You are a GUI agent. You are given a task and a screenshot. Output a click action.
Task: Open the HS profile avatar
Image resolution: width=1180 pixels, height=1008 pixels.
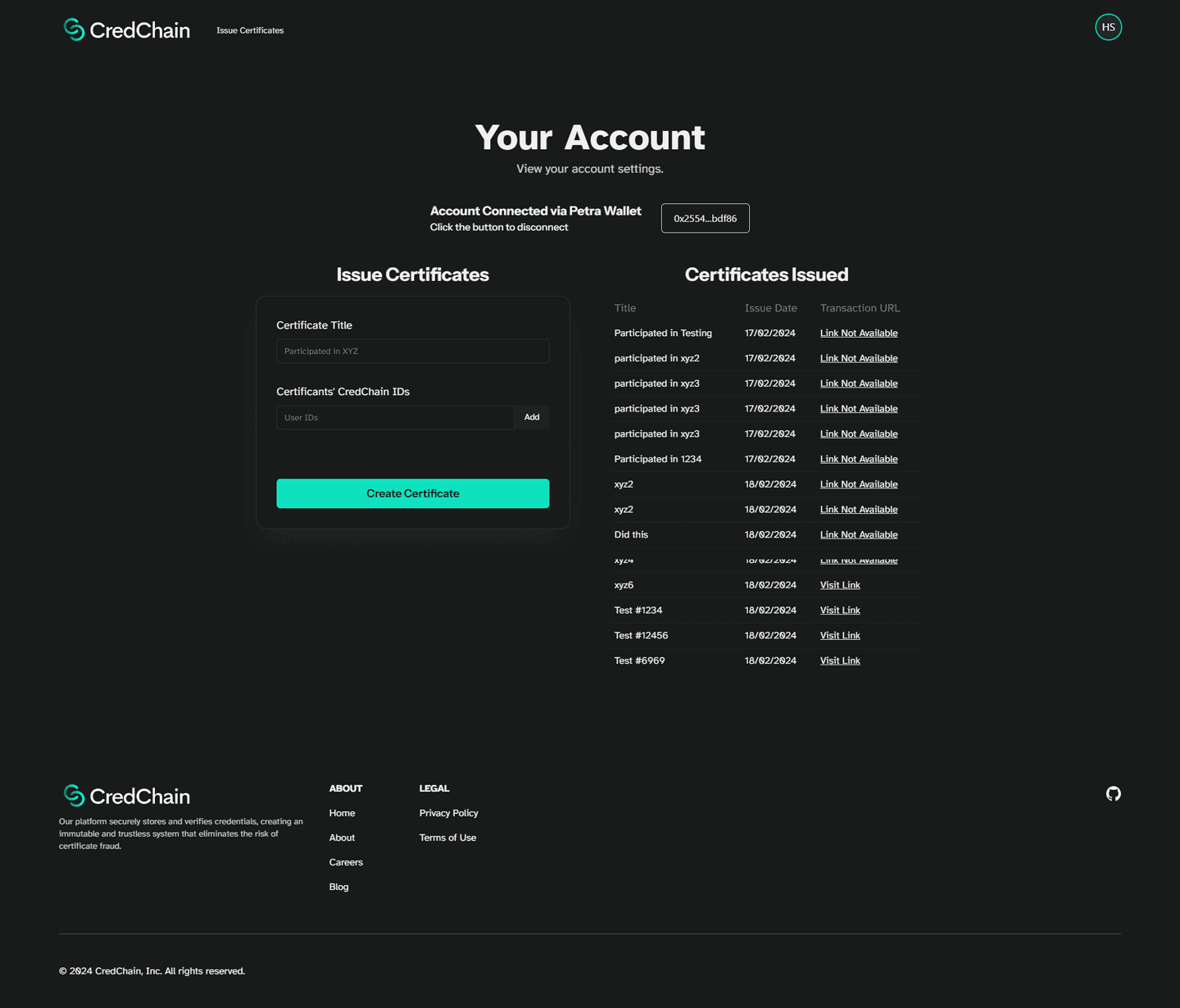(1108, 27)
